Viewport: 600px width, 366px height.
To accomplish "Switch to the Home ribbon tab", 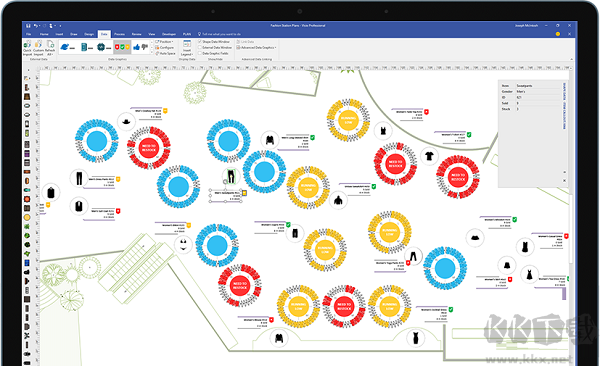I will 44,34.
